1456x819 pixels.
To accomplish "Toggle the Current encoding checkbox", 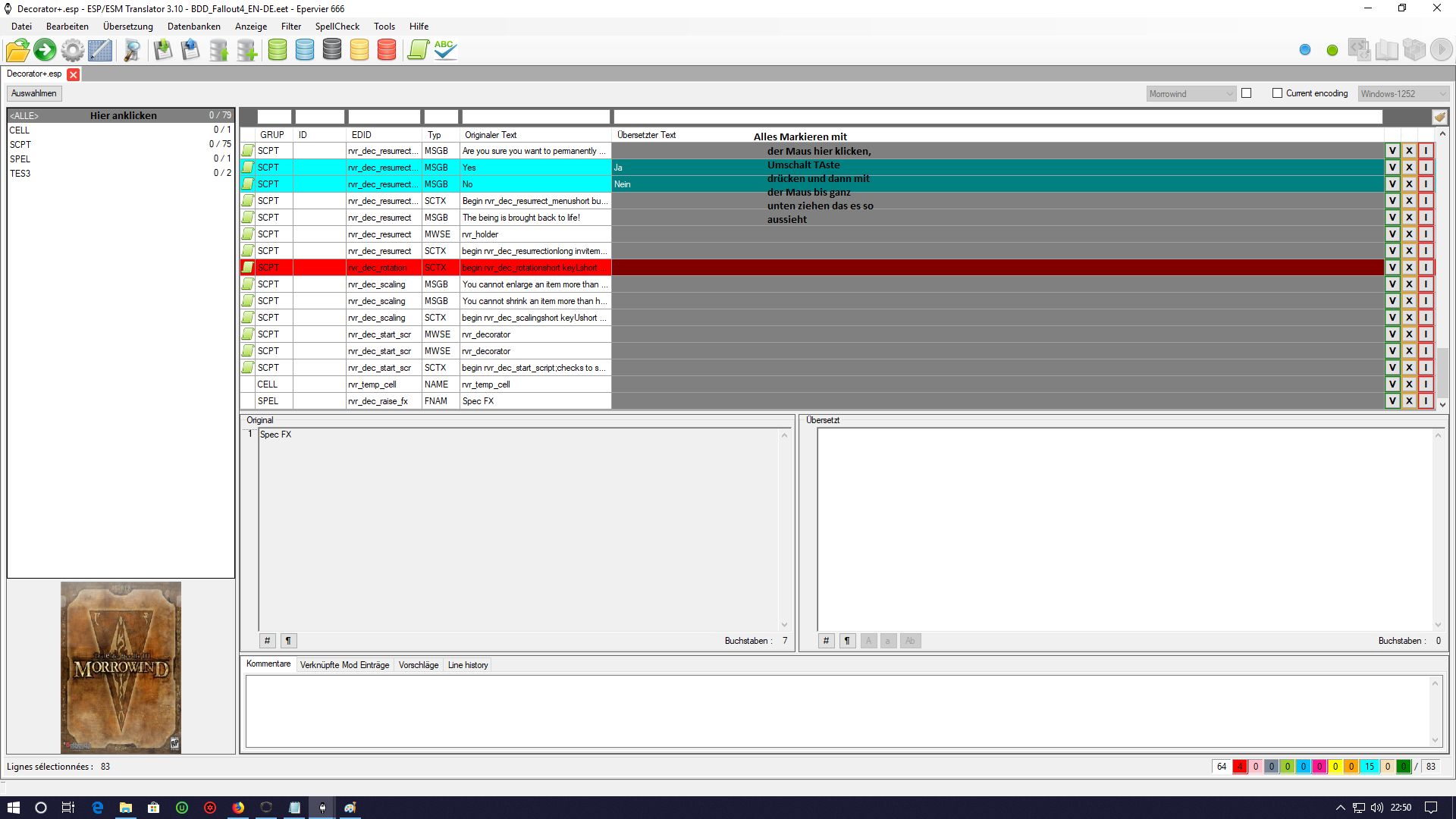I will pos(1277,93).
